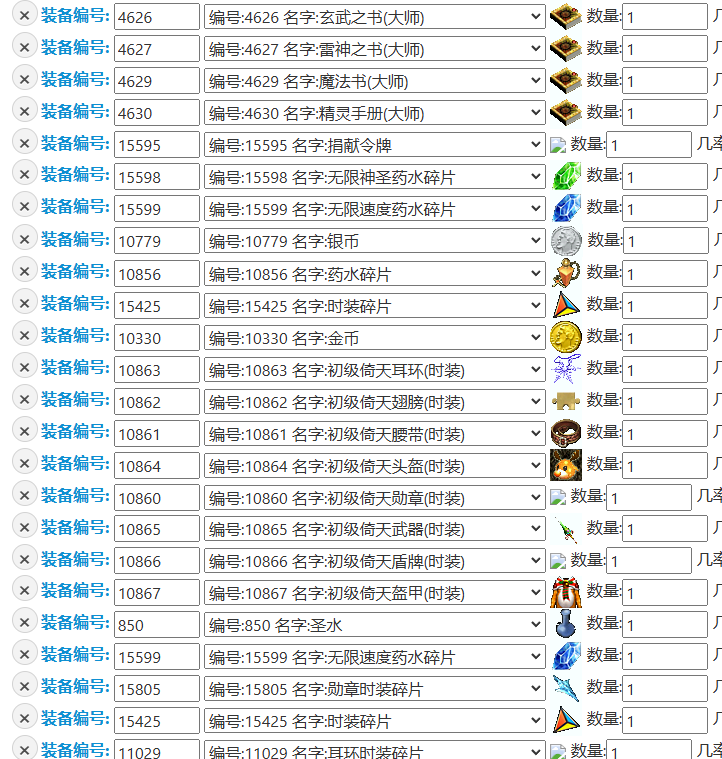The height and width of the screenshot is (759, 722).
Task: Remove the row with equipment 4627
Action: 24,47
